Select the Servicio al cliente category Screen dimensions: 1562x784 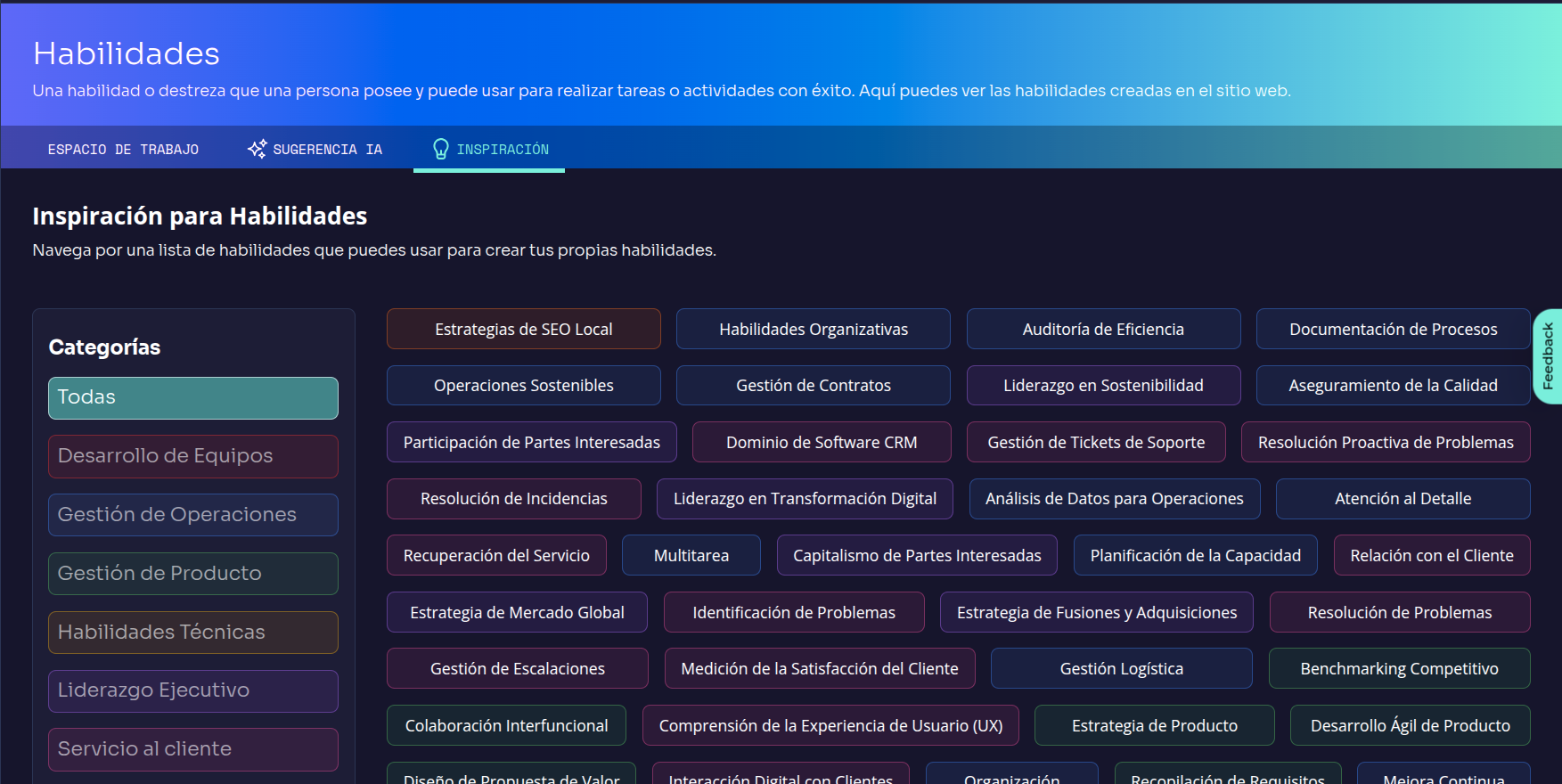pos(193,749)
